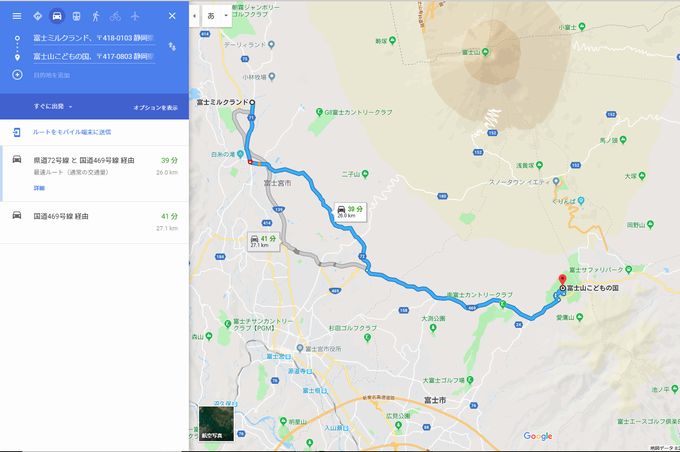Swap origin and destination arrows
Screen dimensions: 680x452
[172, 47]
